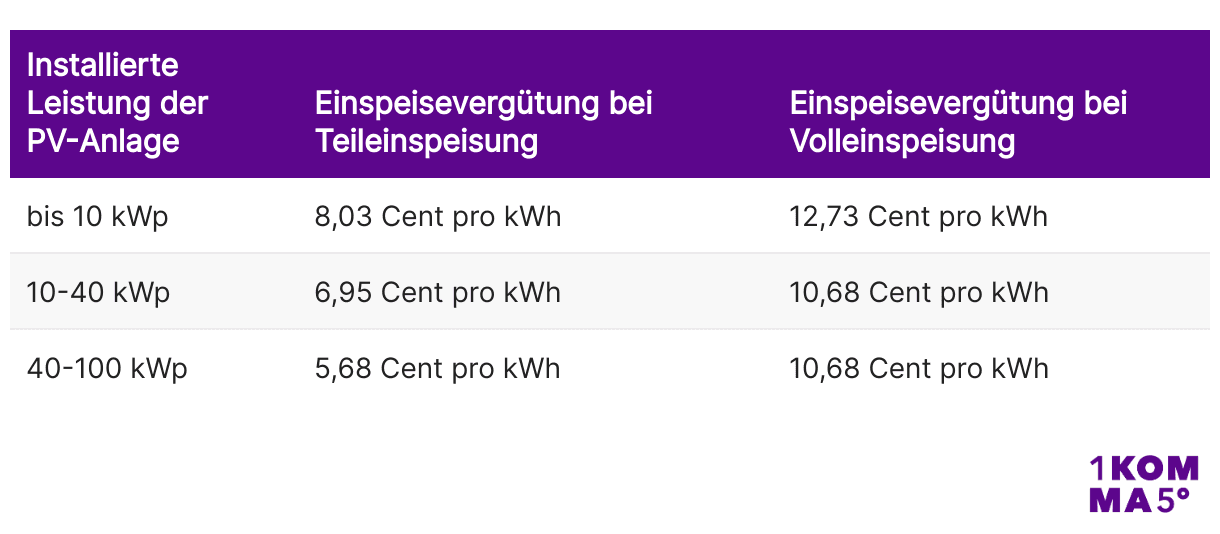The image size is (1220, 534).
Task: Select the '10-40 kWp' row label
Action: tap(98, 292)
